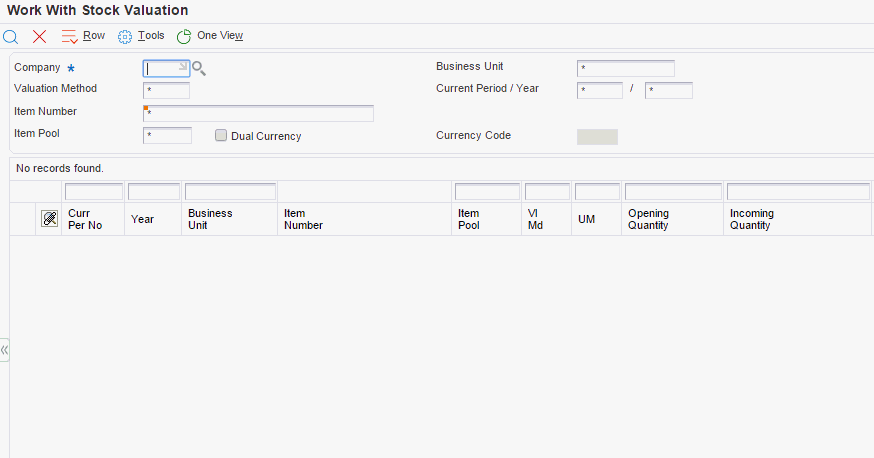Screen dimensions: 874x458
Task: Focus the Valuation Method field
Action: (x=166, y=91)
